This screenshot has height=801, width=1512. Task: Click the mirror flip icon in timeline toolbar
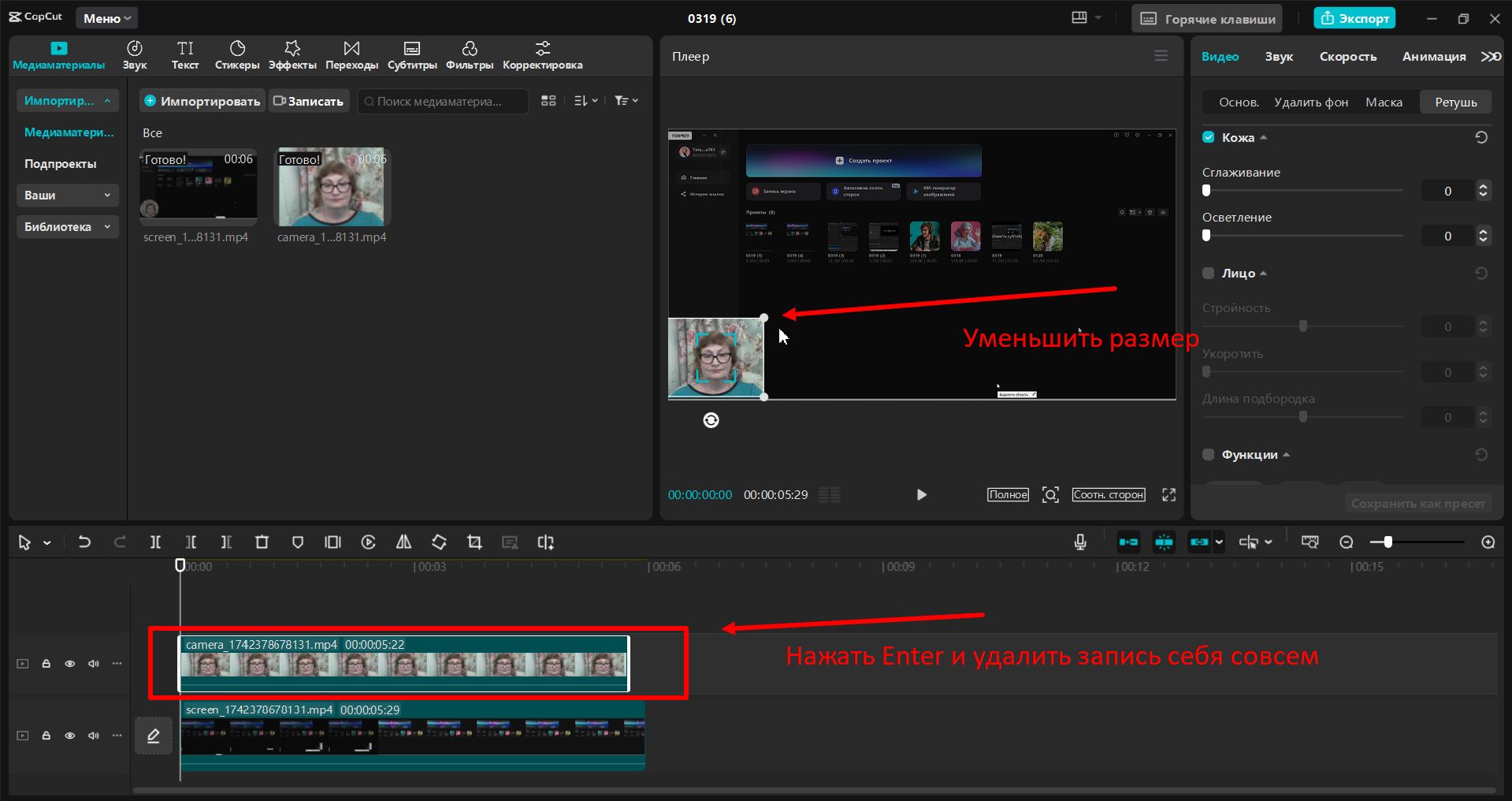[x=403, y=542]
